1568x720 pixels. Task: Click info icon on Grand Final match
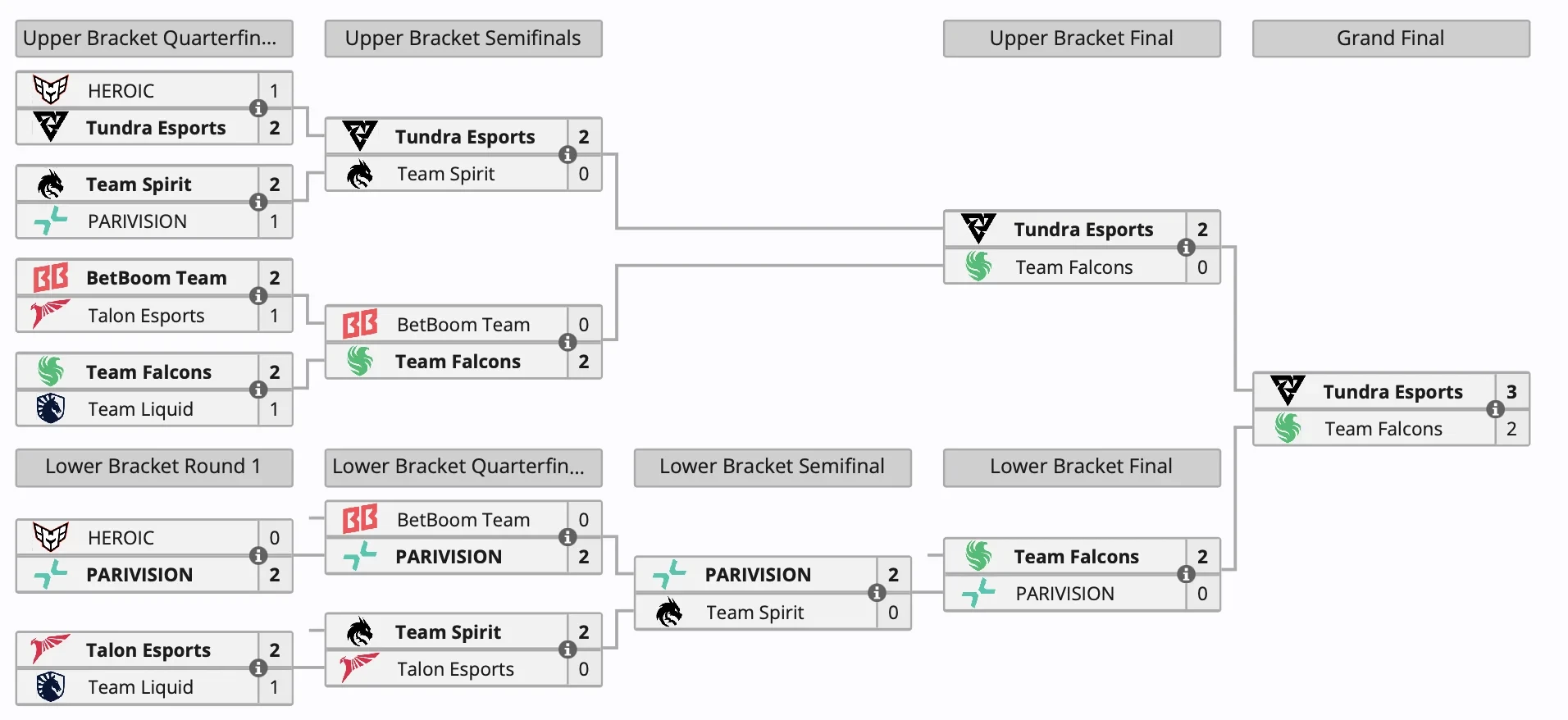point(1495,409)
